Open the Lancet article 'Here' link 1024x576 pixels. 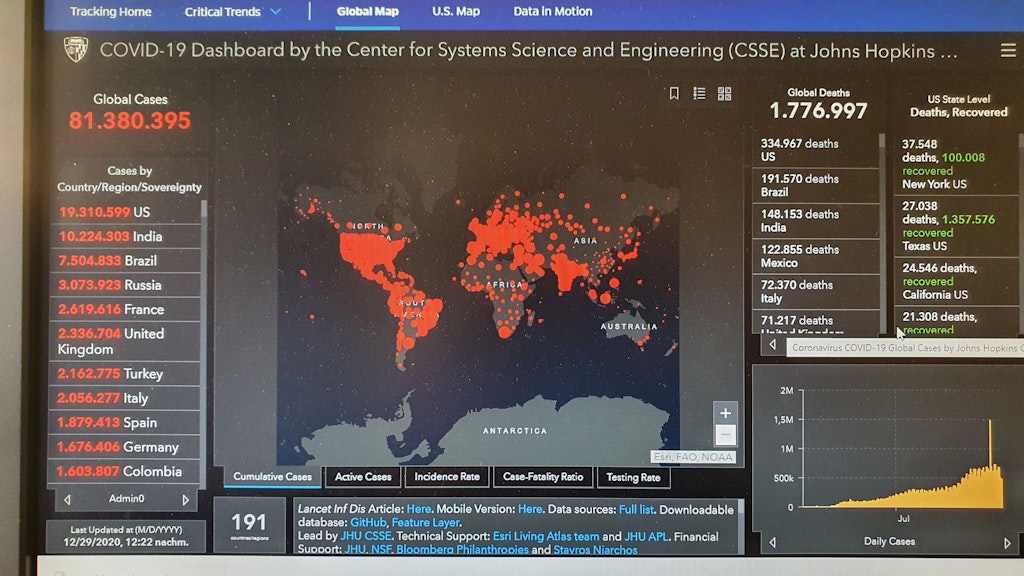tap(419, 509)
